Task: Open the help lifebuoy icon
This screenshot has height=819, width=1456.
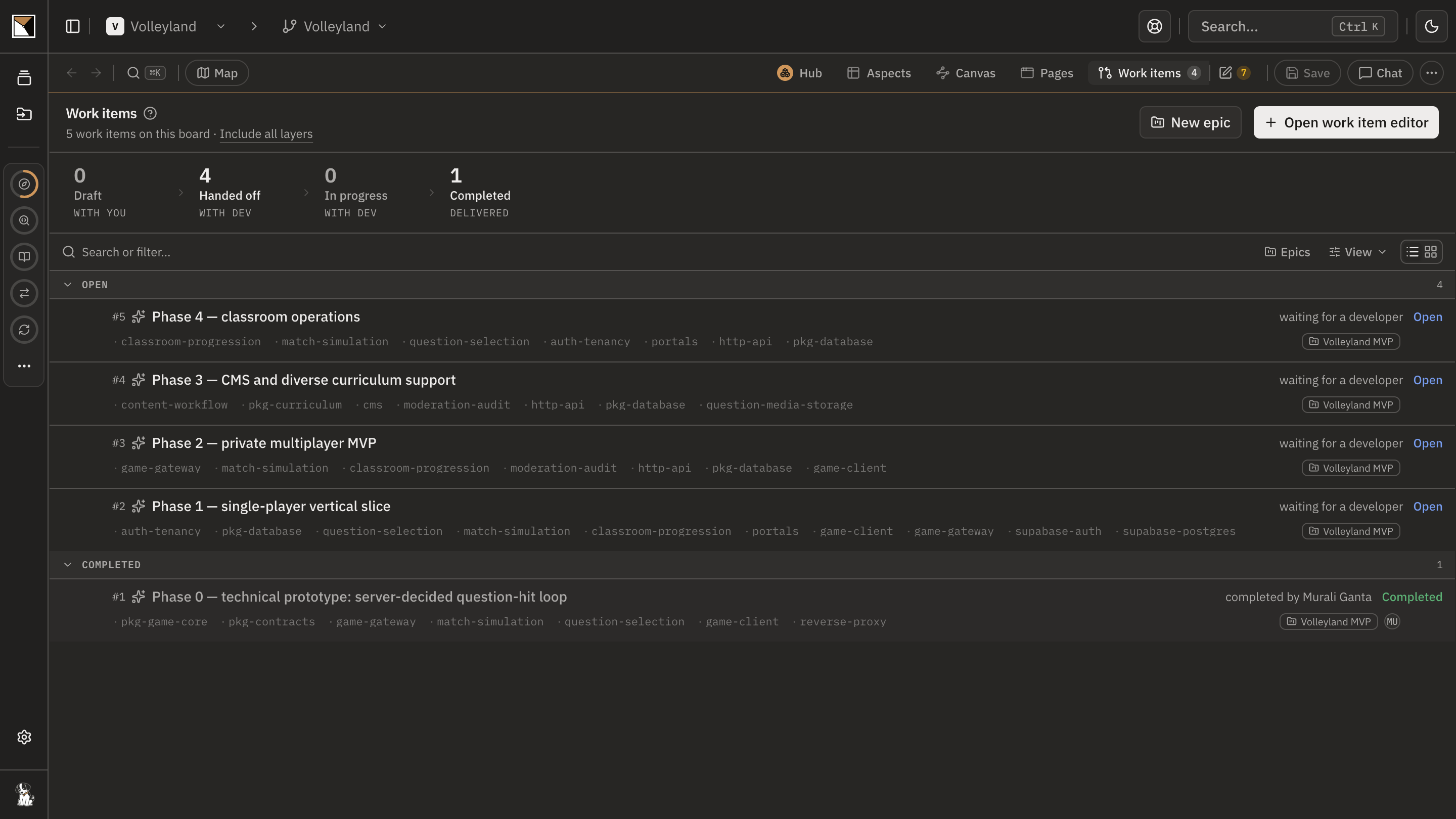Action: click(1154, 27)
